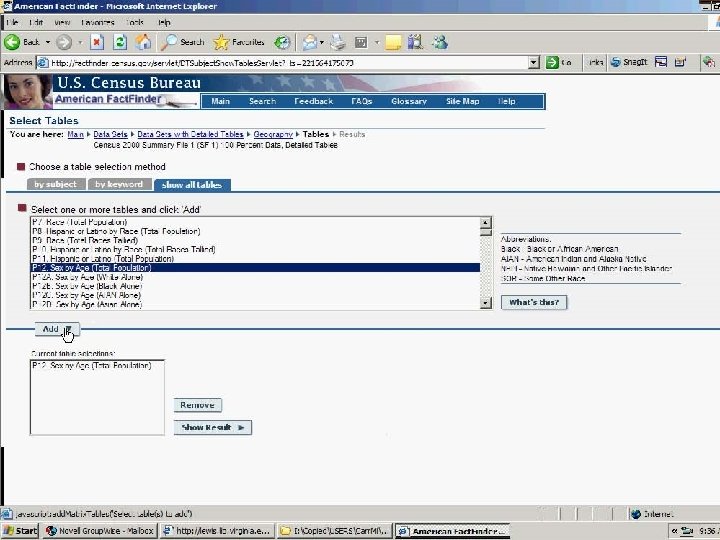Click Feedback in the navigation bar

pos(314,101)
